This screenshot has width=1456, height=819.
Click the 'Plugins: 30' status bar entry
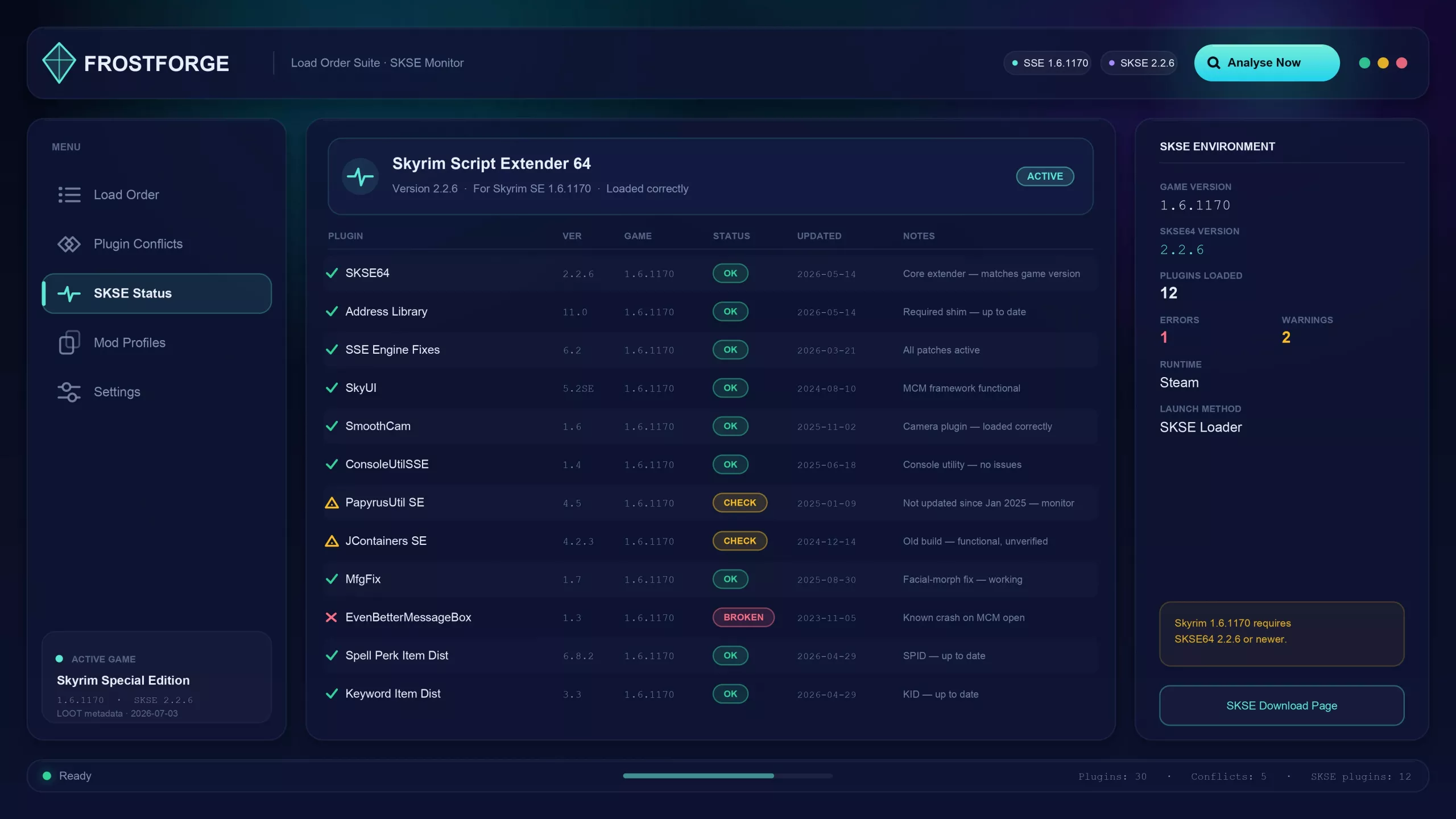(x=1112, y=776)
